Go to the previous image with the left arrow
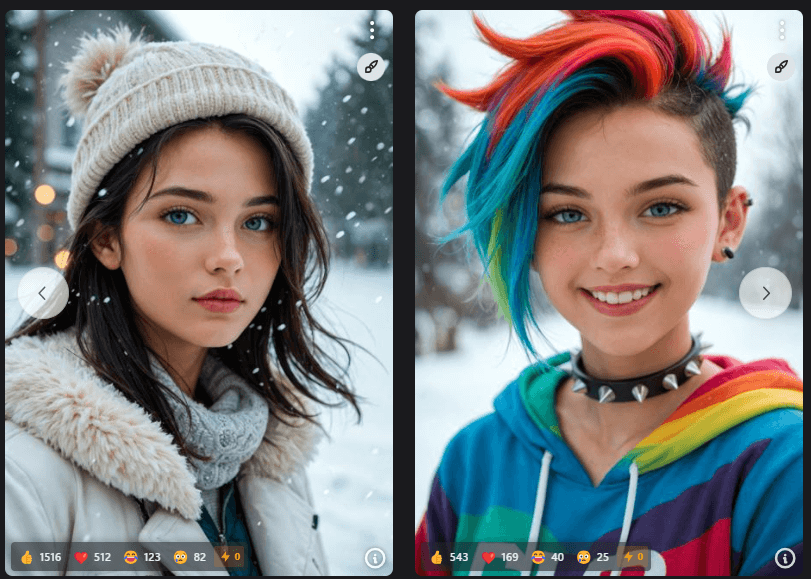Image resolution: width=811 pixels, height=579 pixels. [43, 293]
